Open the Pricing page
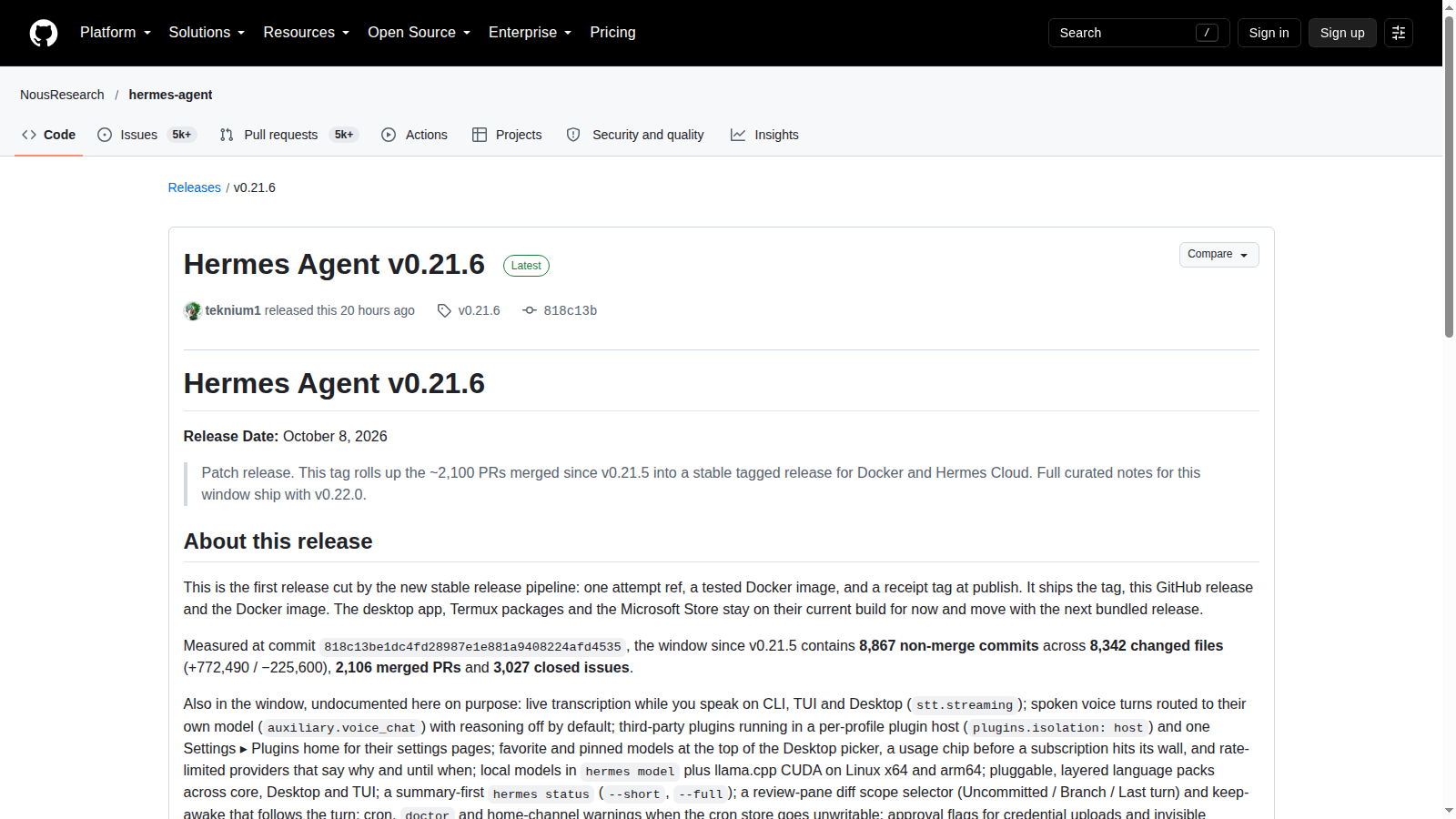 click(613, 33)
